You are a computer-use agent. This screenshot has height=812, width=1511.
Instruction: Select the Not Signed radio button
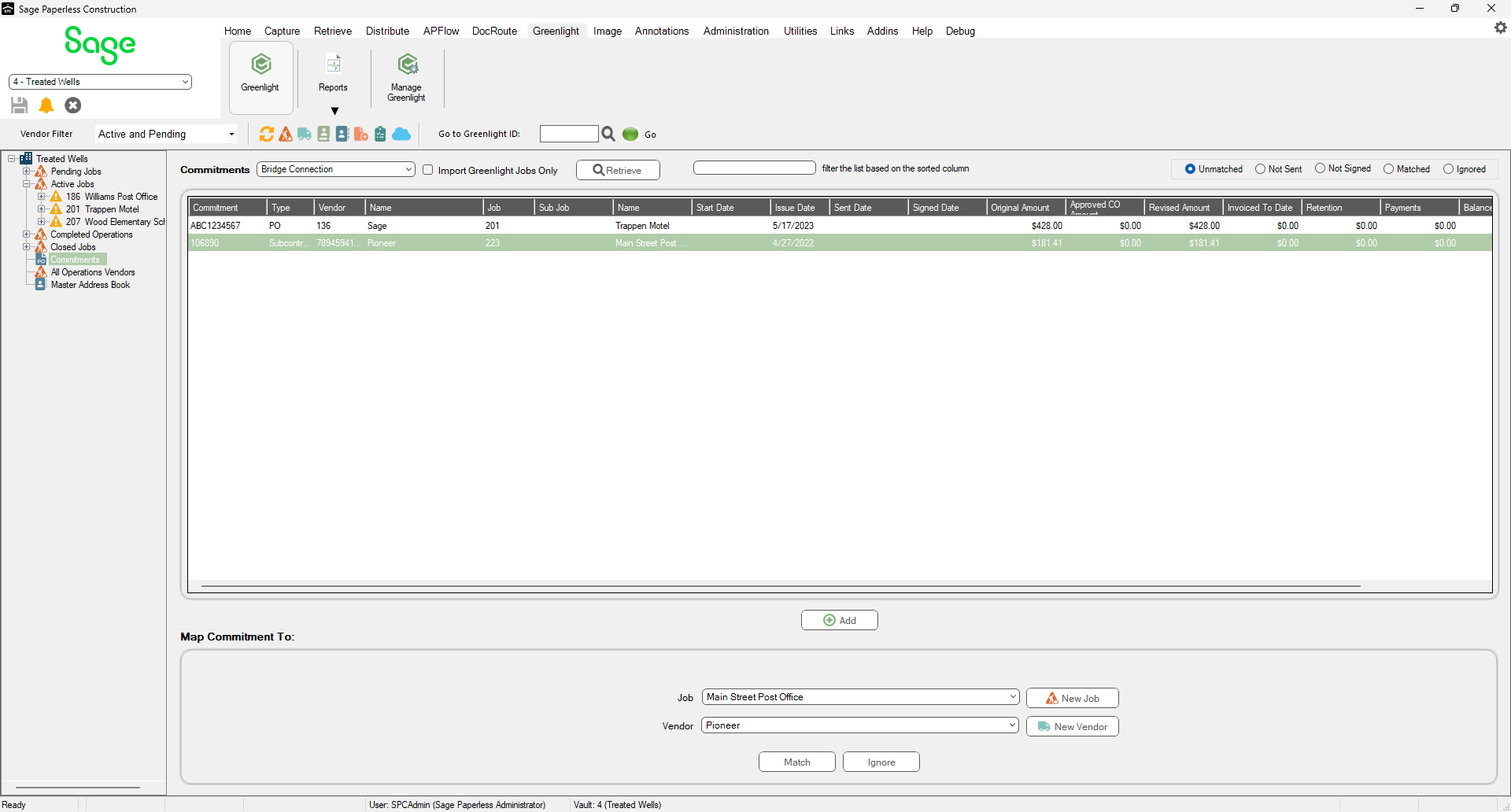[1320, 168]
